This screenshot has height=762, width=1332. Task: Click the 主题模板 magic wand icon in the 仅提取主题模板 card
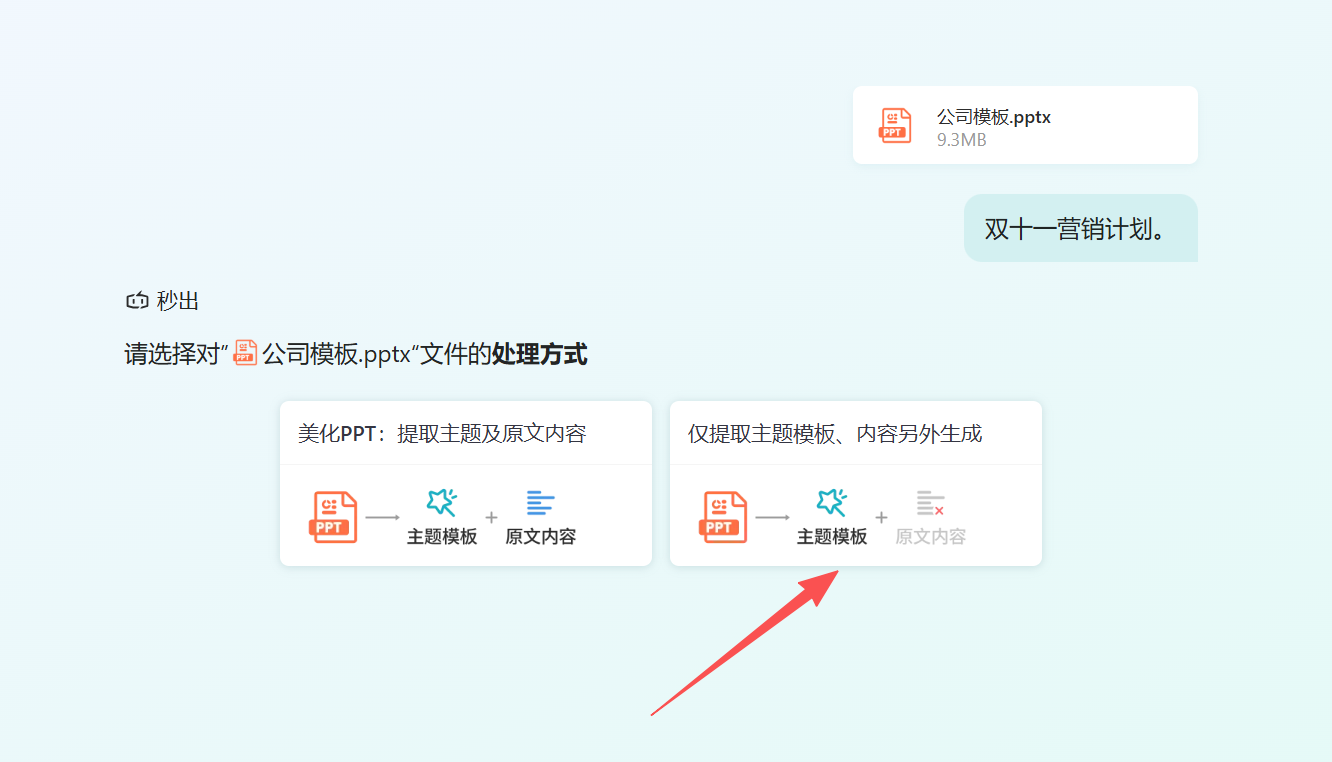click(x=831, y=502)
